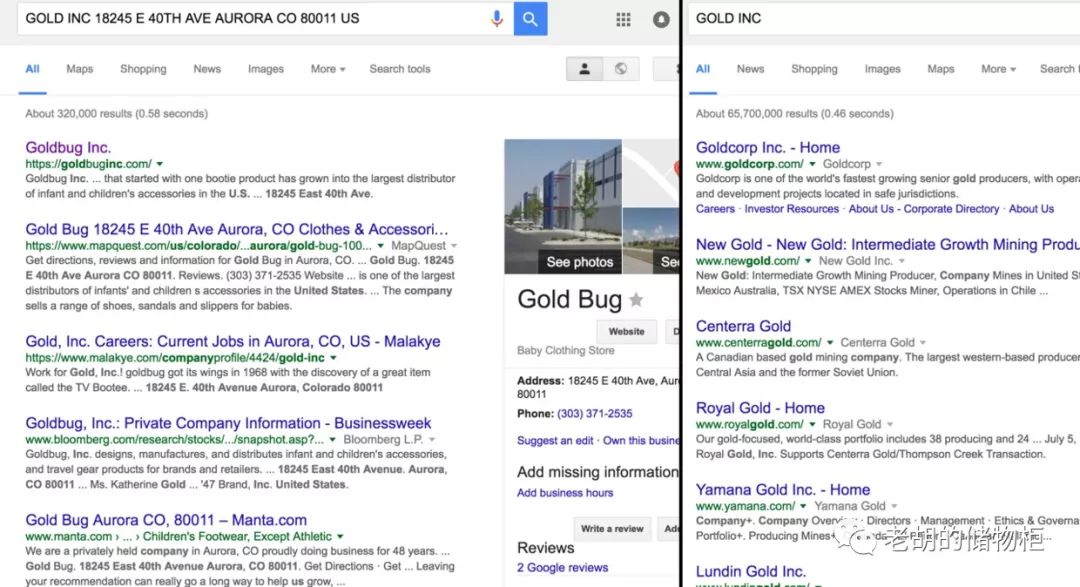Open Royal Gold - Home result
1080x587 pixels.
pyautogui.click(x=760, y=409)
